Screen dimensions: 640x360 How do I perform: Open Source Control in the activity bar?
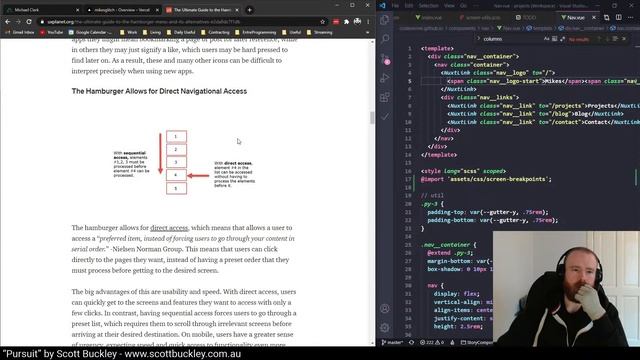click(x=385, y=59)
